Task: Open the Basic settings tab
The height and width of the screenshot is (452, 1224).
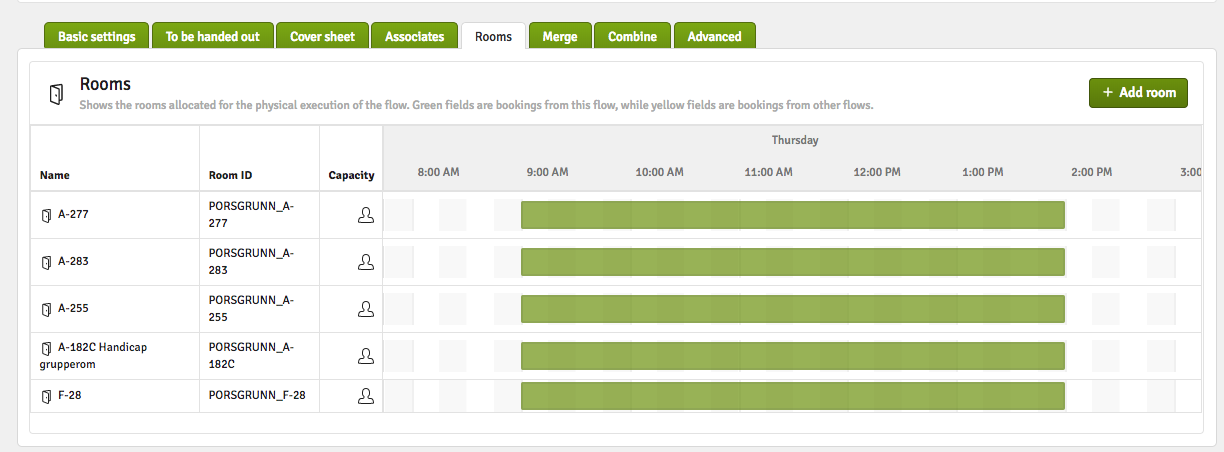Action: coord(97,36)
